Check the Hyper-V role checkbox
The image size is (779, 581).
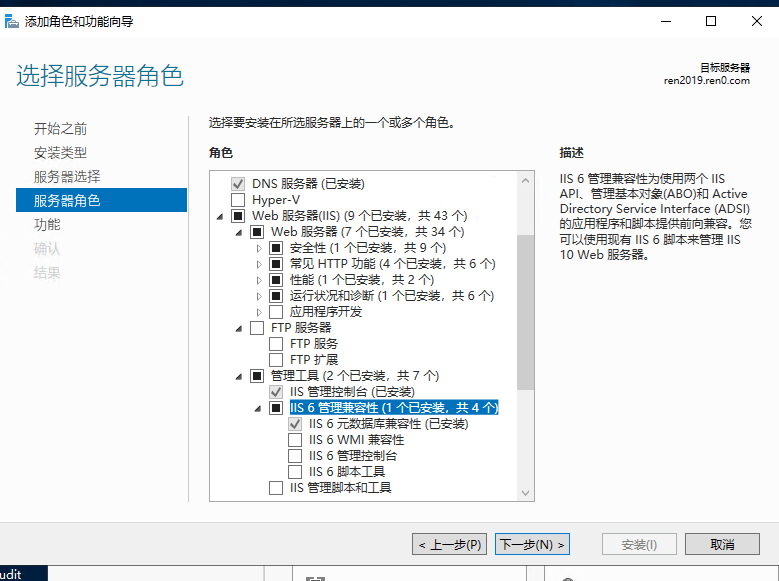[x=238, y=200]
